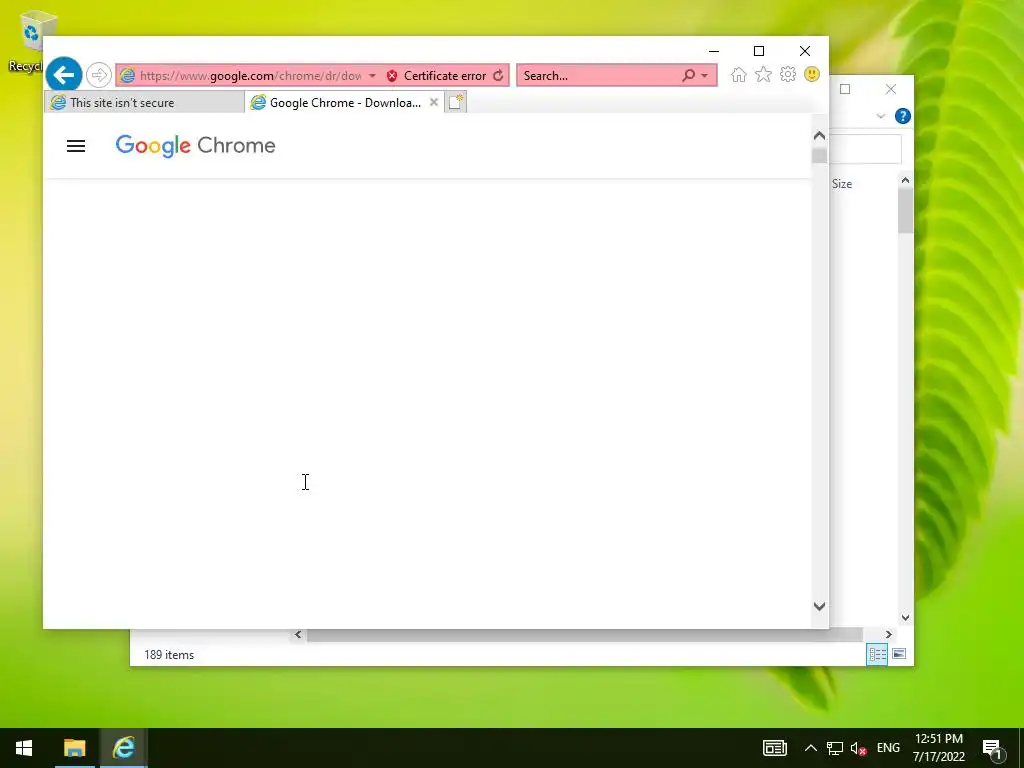
Task: Open the Home page icon
Action: [x=739, y=74]
